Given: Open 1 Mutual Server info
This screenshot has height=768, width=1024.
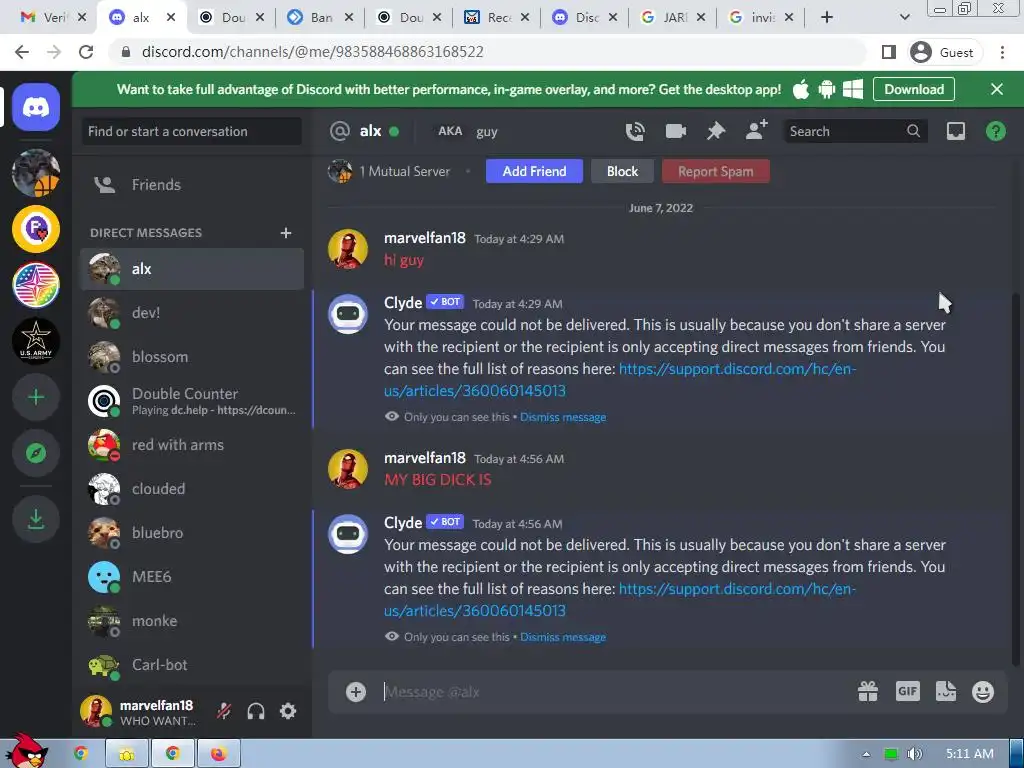Looking at the screenshot, I should click(389, 171).
